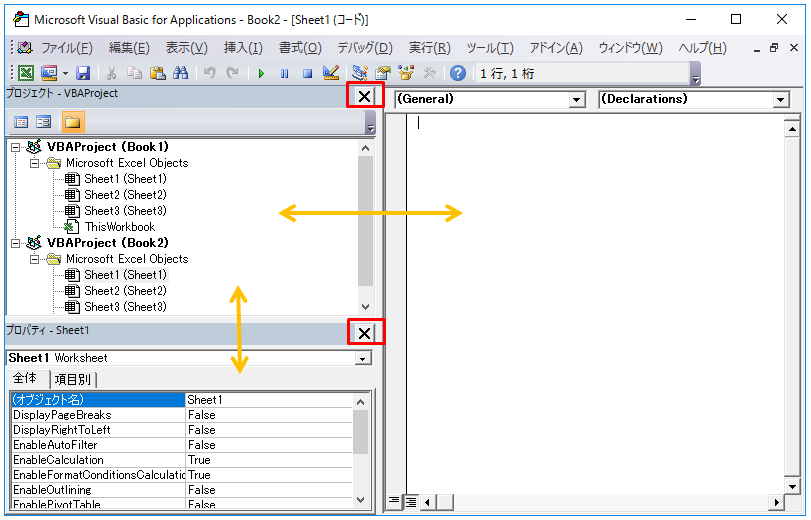Click the Copy icon in toolbar
This screenshot has height=520, width=811.
click(x=134, y=73)
